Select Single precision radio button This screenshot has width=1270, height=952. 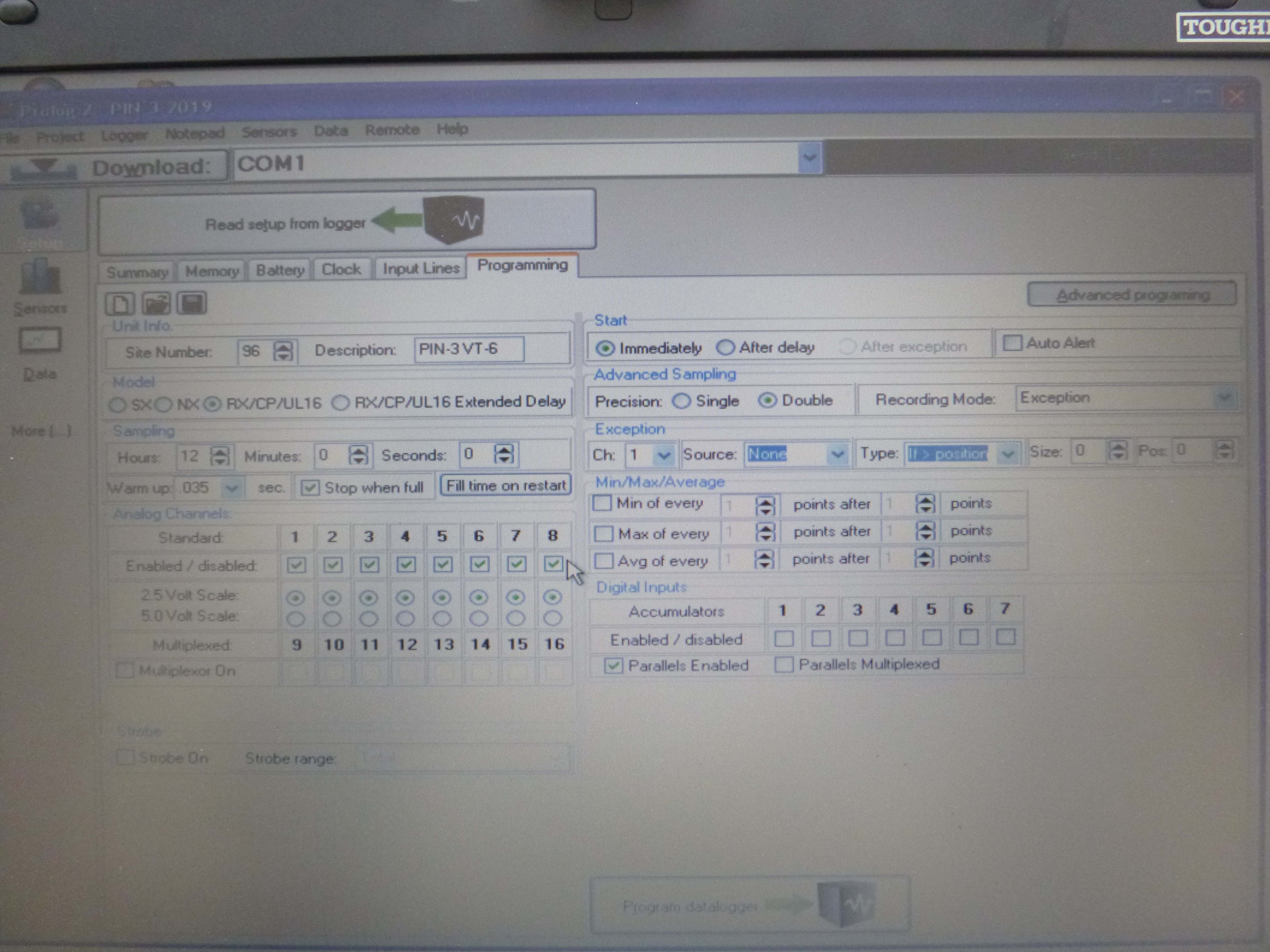pos(682,401)
